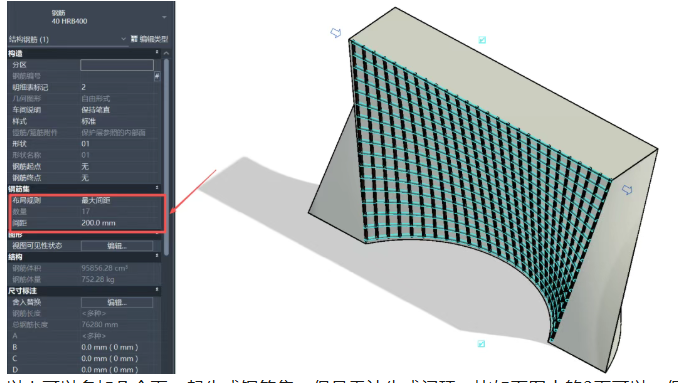Viewport: 678px width, 383px height.
Task: Click 编辑 button for 舍入替换
Action: click(117, 302)
